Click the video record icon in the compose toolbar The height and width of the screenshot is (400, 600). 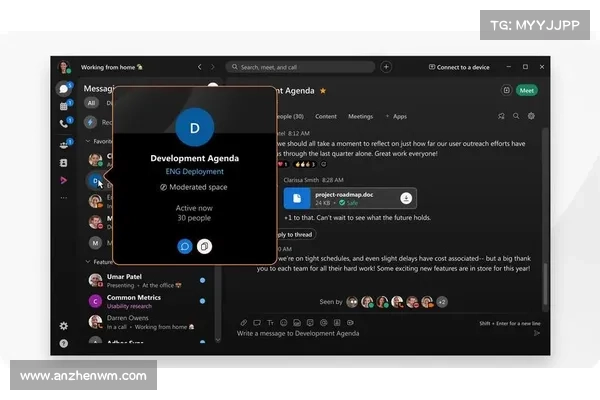click(350, 323)
